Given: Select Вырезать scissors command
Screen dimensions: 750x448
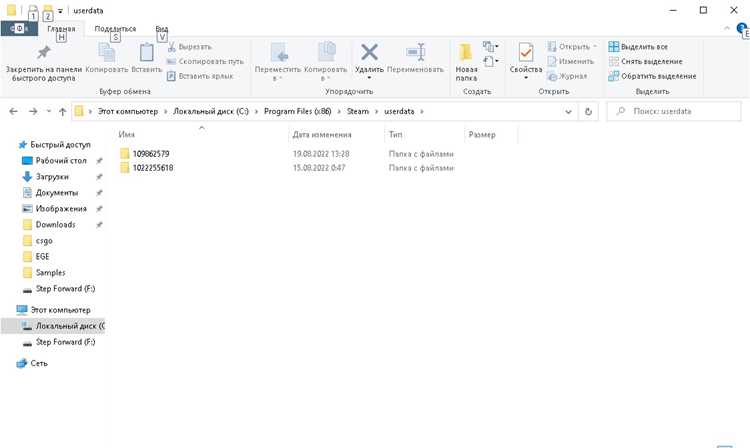Looking at the screenshot, I should [x=190, y=47].
